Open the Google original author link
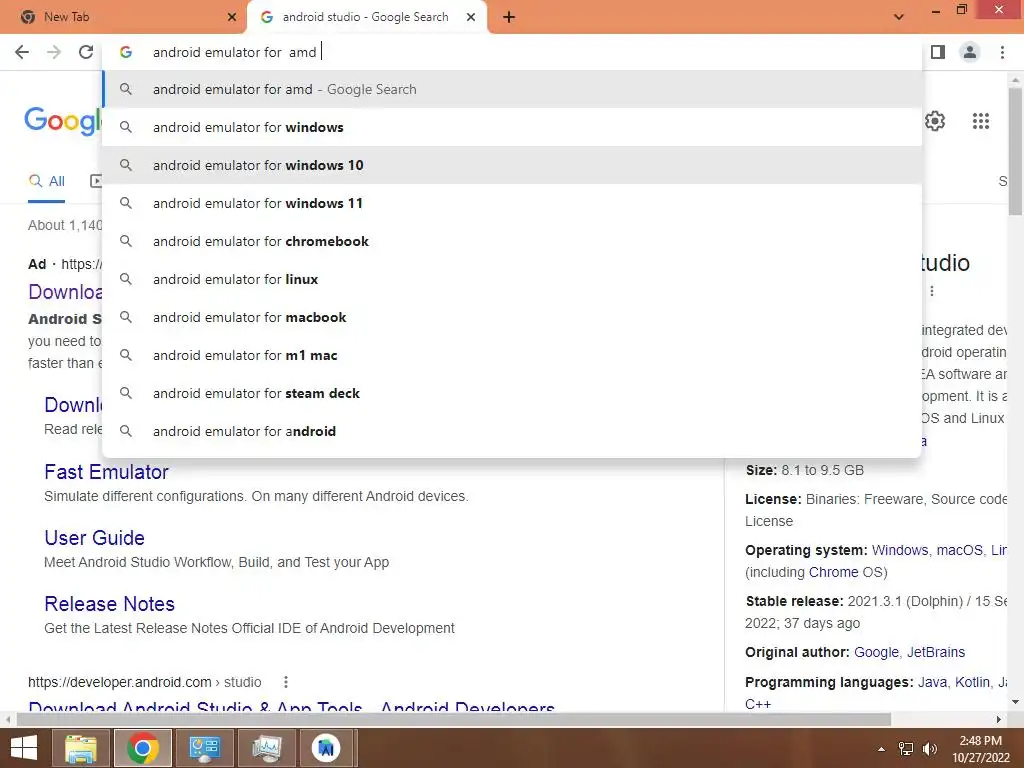The width and height of the screenshot is (1024, 768). [876, 652]
